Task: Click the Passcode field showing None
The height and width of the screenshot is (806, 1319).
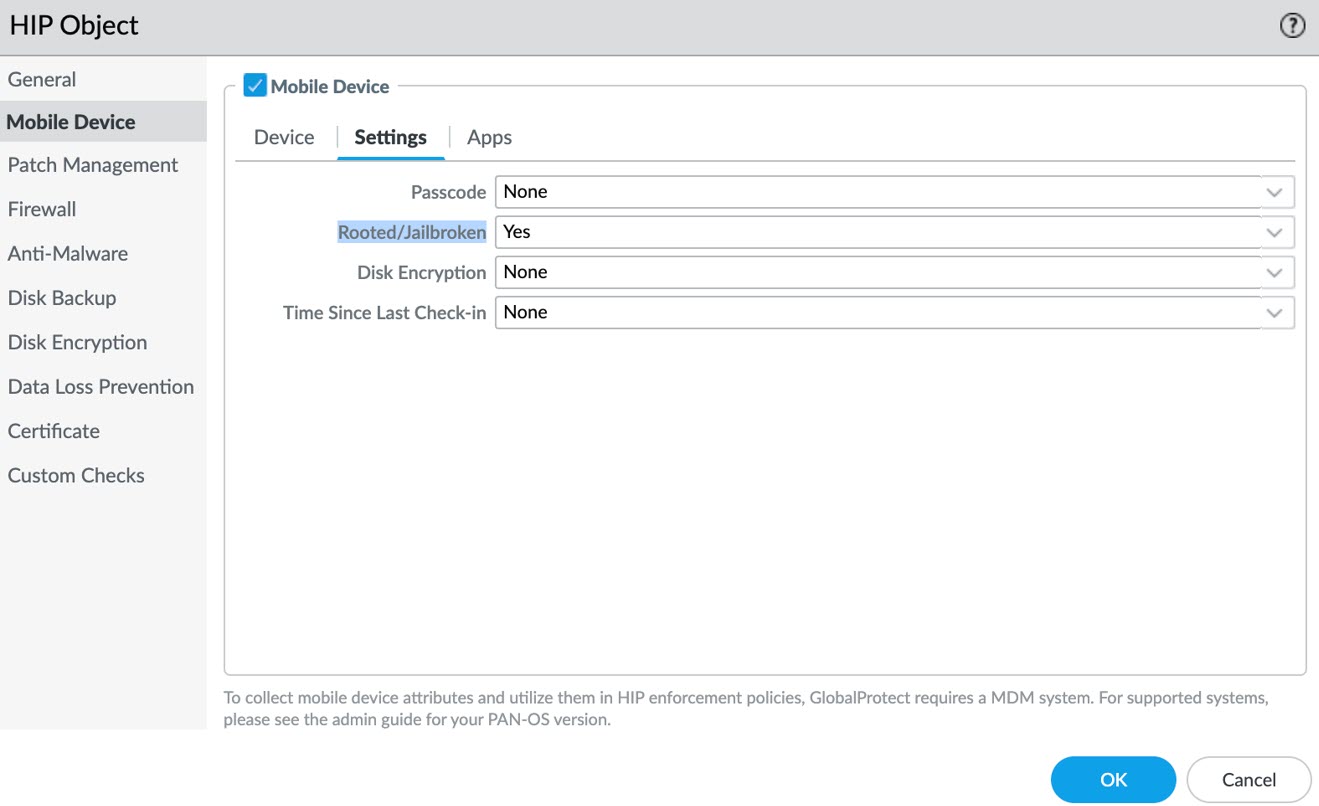Action: coord(875,192)
